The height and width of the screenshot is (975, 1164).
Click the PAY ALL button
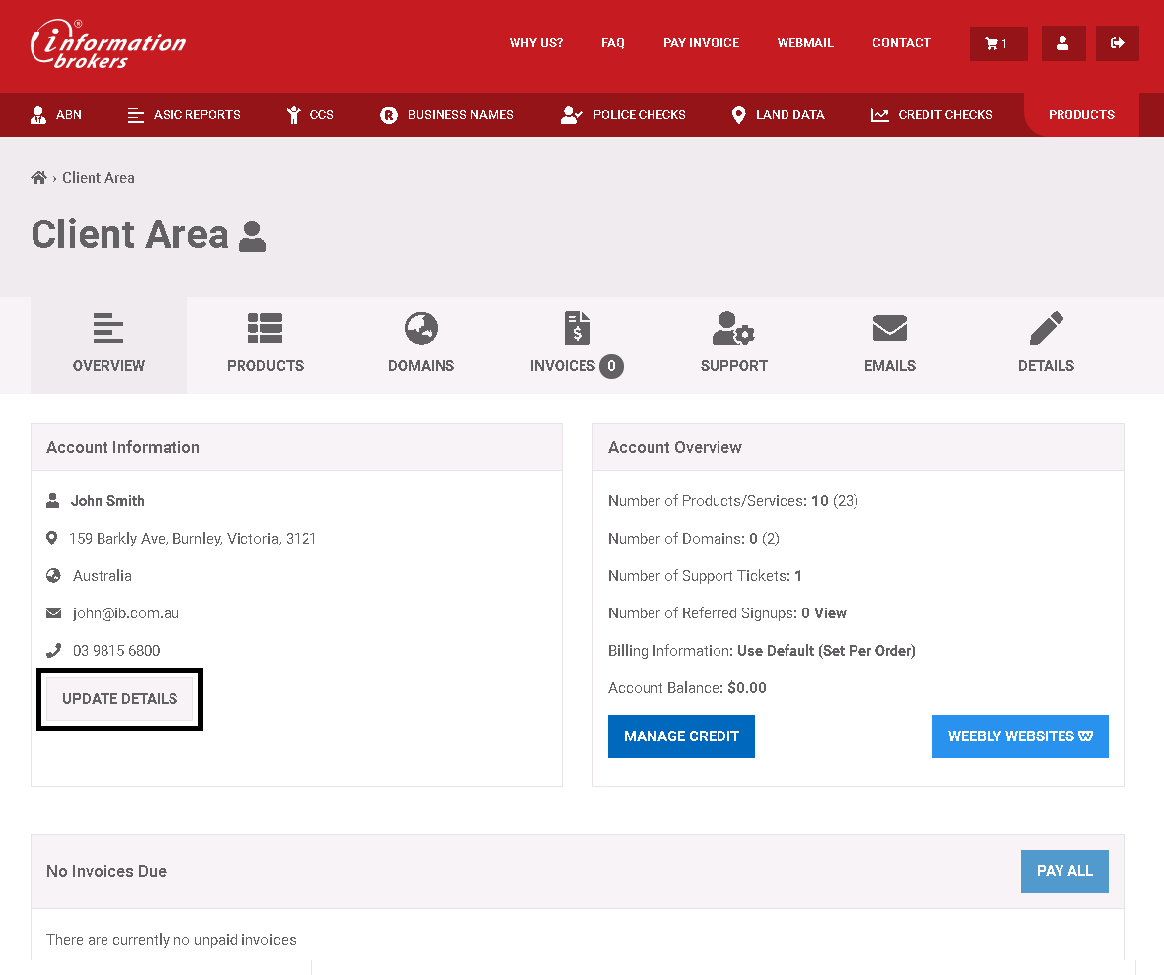click(1065, 871)
